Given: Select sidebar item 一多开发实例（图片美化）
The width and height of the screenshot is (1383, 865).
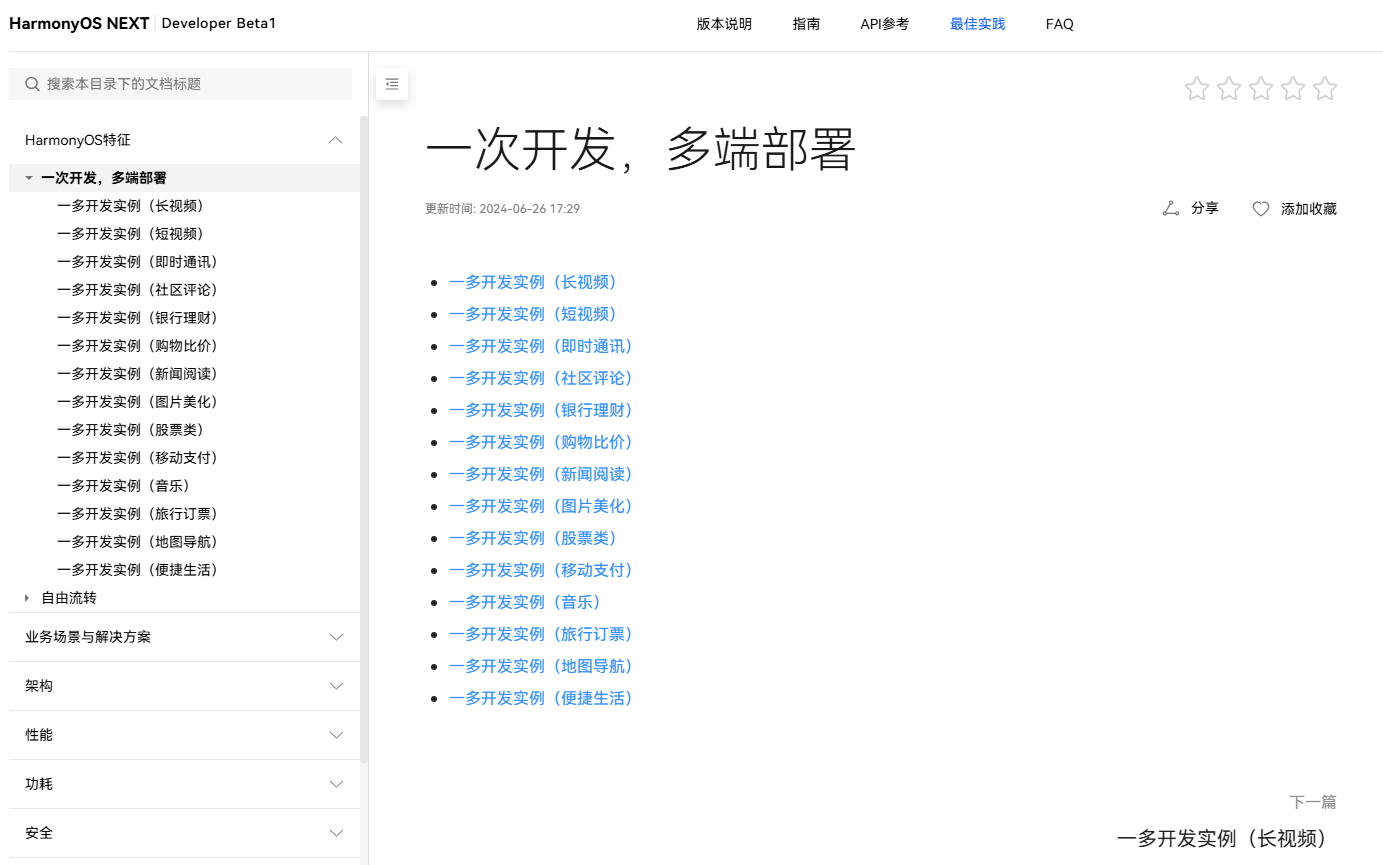Looking at the screenshot, I should 141,402.
